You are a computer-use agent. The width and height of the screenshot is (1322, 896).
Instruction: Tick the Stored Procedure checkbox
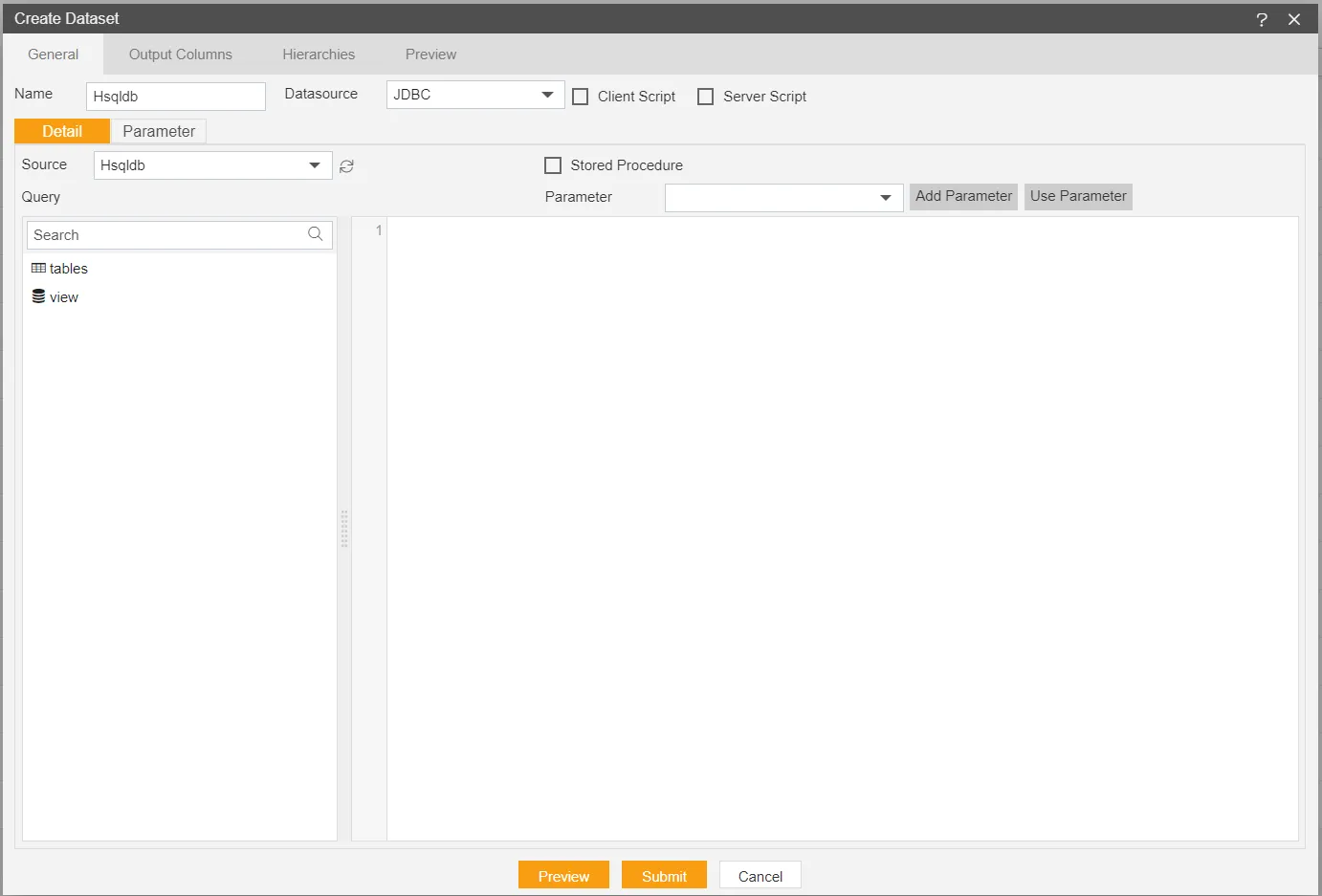553,165
